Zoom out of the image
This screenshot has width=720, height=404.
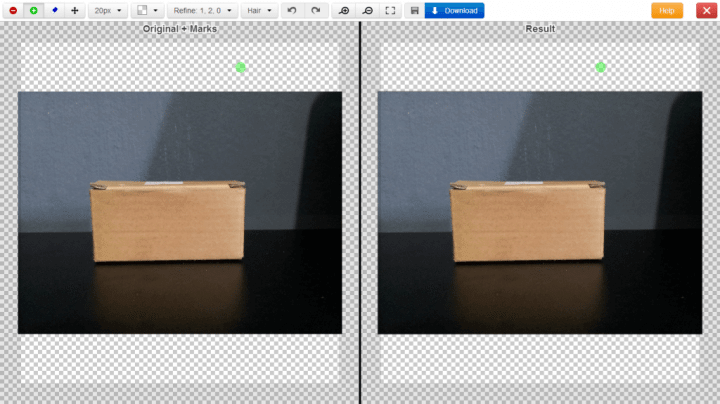(x=367, y=10)
